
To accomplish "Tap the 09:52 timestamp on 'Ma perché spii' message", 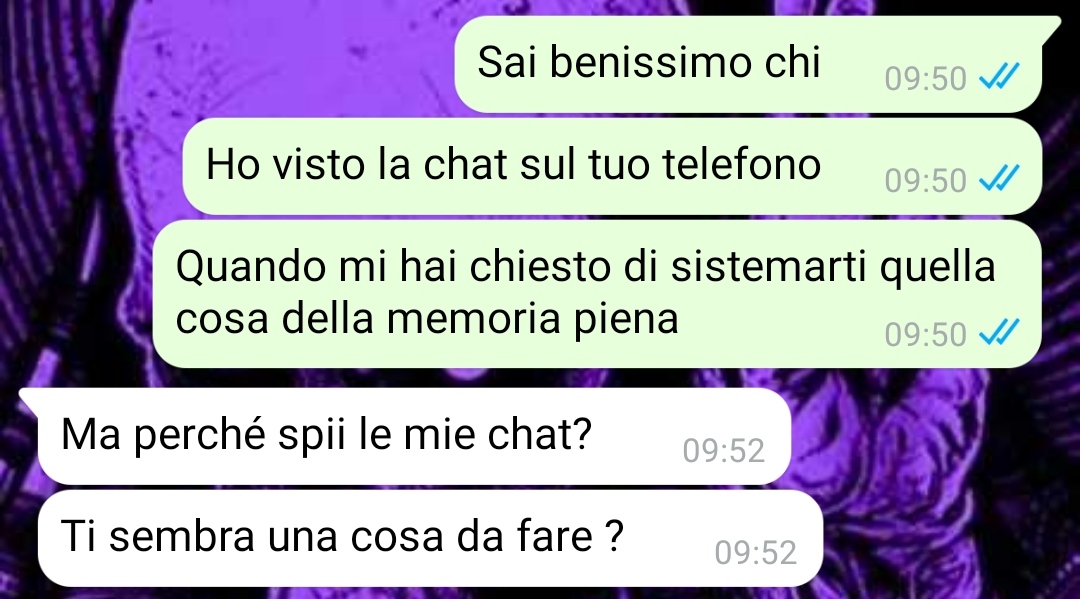I will pyautogui.click(x=724, y=451).
